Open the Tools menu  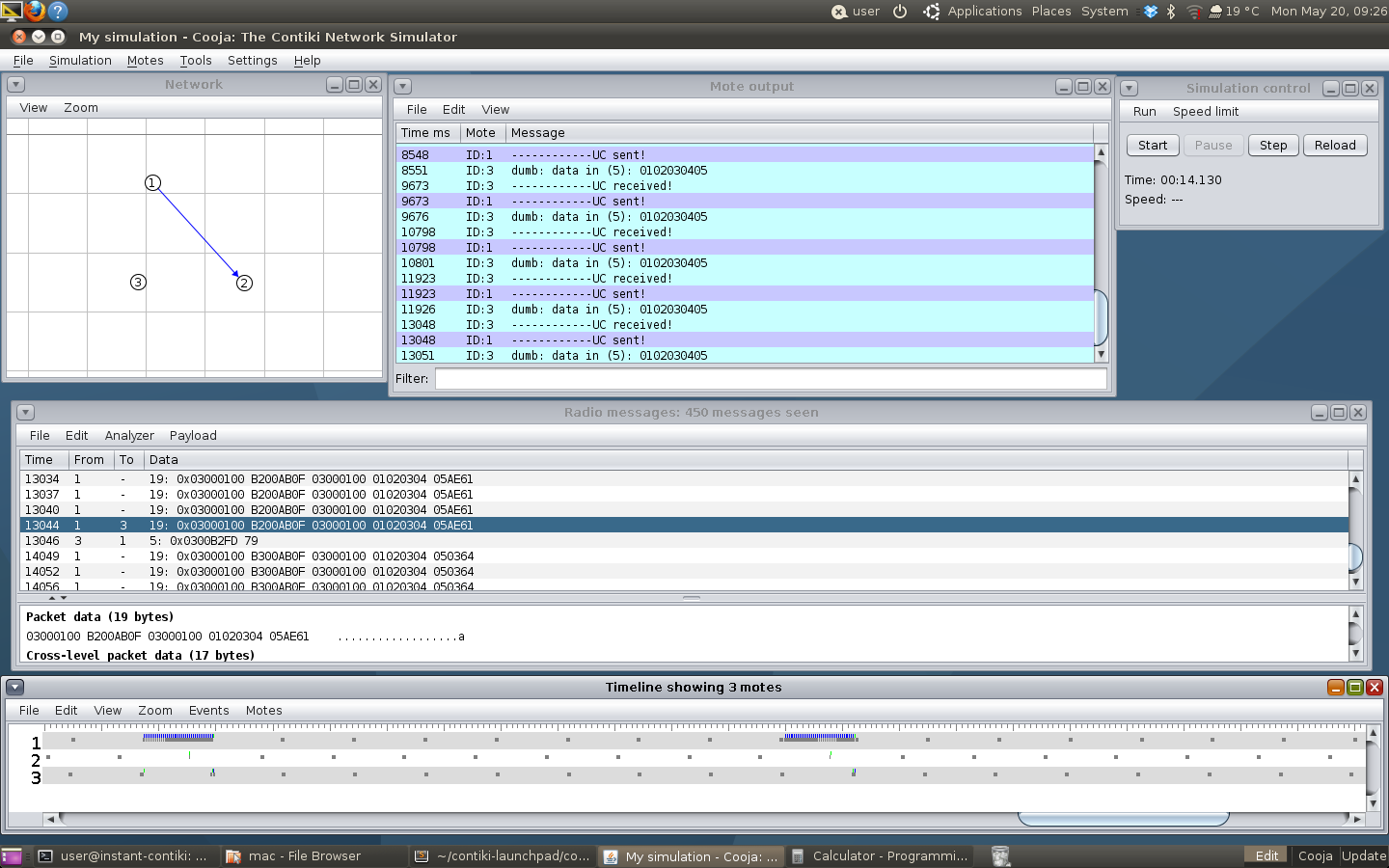click(x=196, y=60)
